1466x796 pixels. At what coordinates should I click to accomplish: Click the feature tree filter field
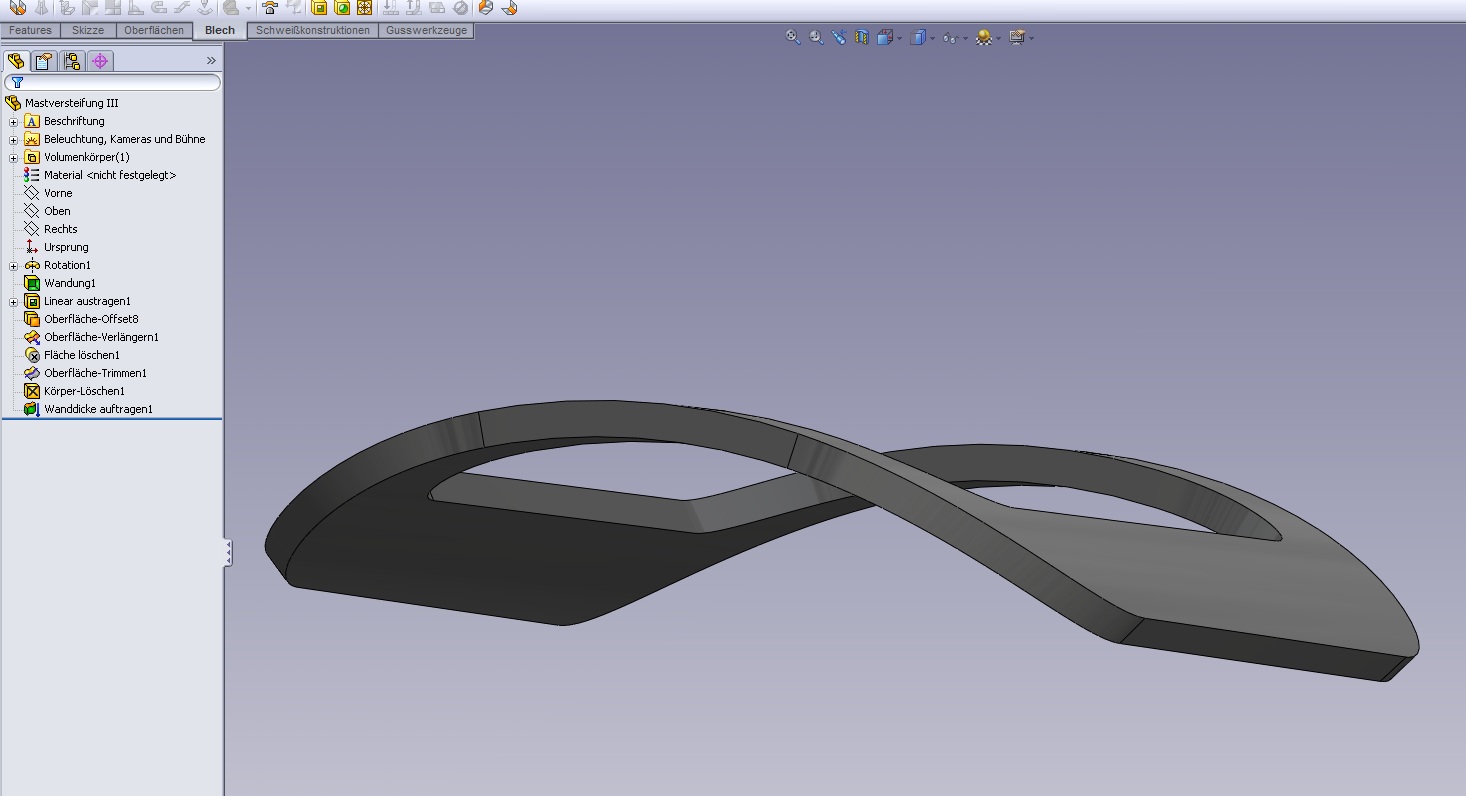coord(112,83)
